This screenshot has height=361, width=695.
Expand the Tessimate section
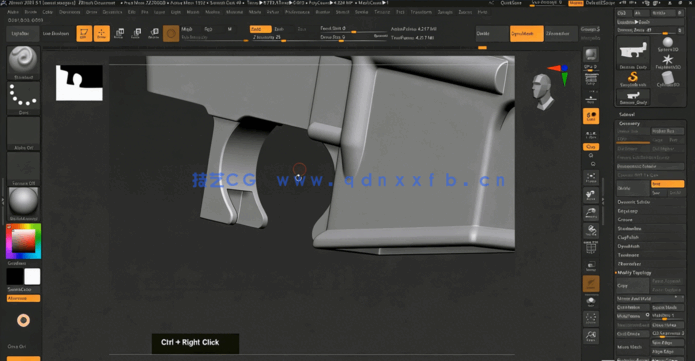click(628, 255)
